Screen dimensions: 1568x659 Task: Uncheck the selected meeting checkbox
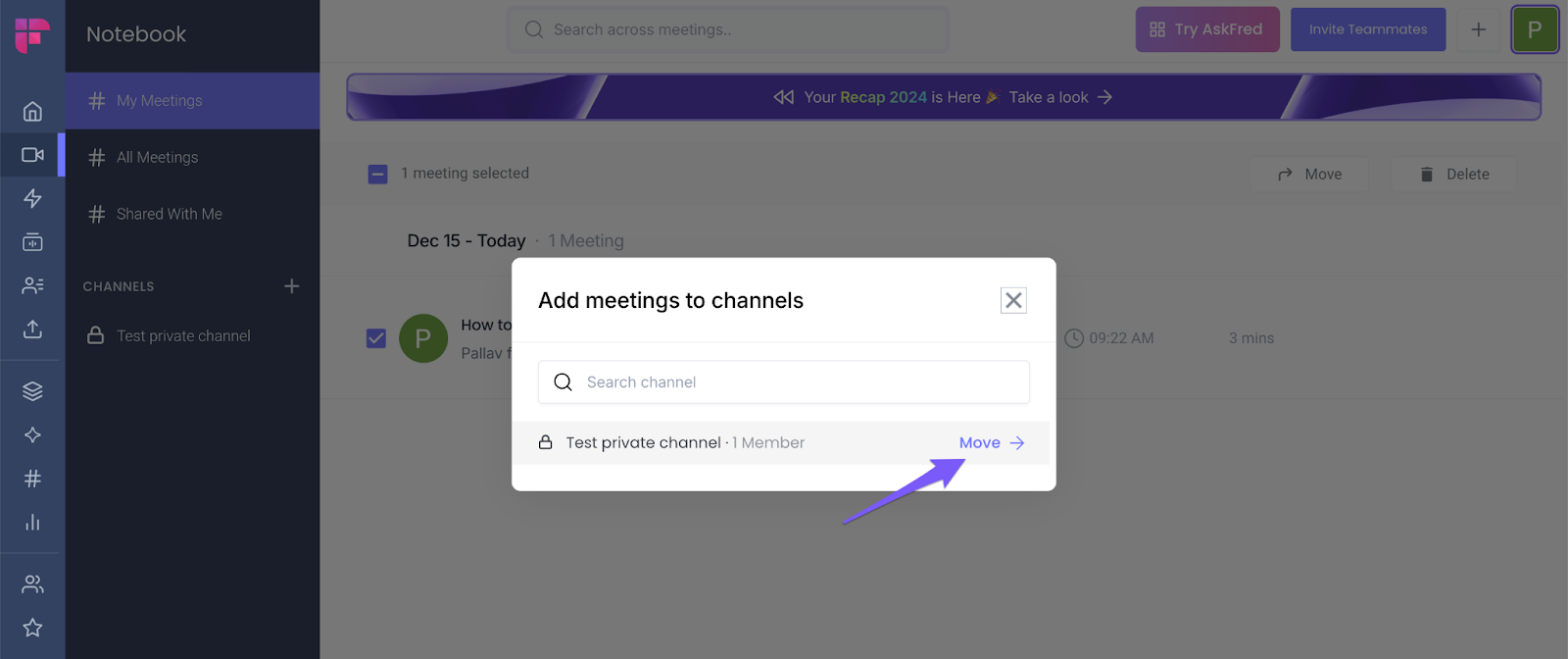click(x=376, y=338)
